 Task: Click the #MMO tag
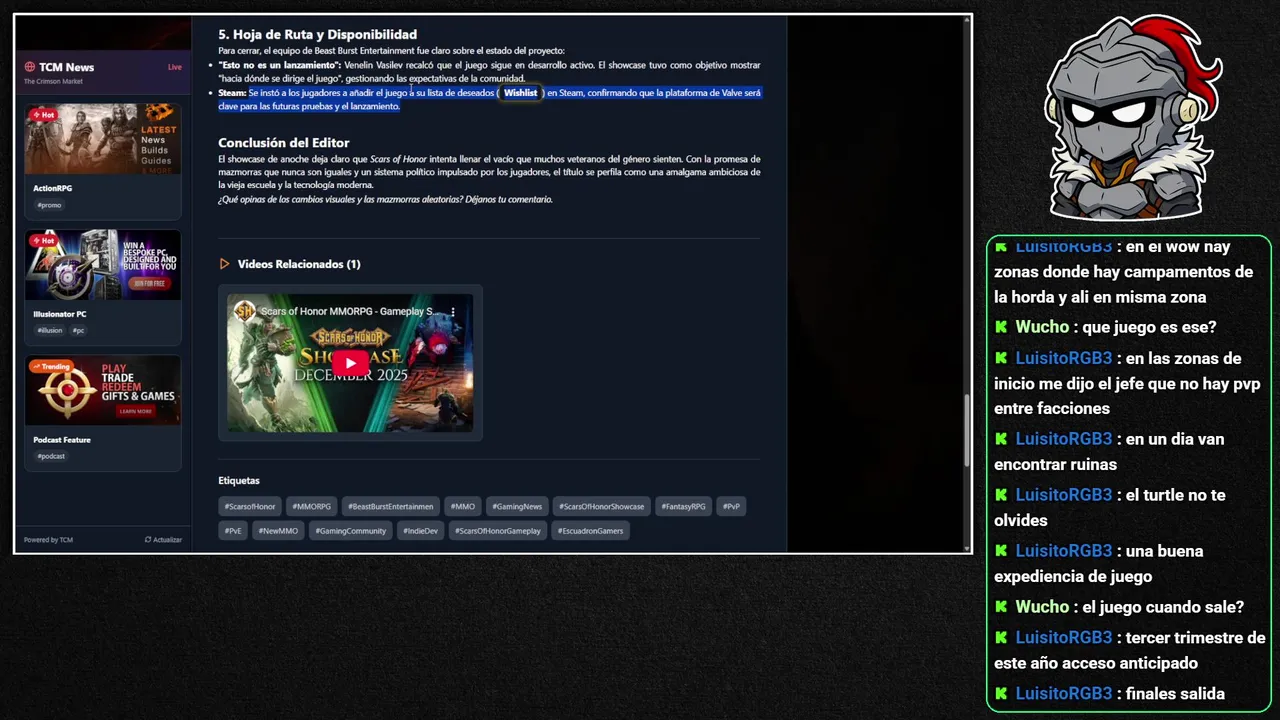point(462,507)
